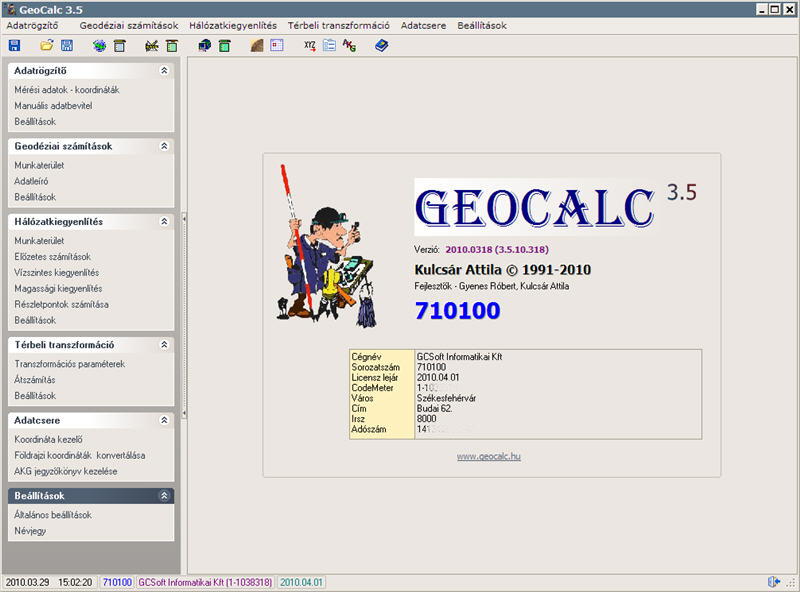This screenshot has width=800, height=592.
Task: Click the XYZ coordinate icon
Action: [x=310, y=46]
